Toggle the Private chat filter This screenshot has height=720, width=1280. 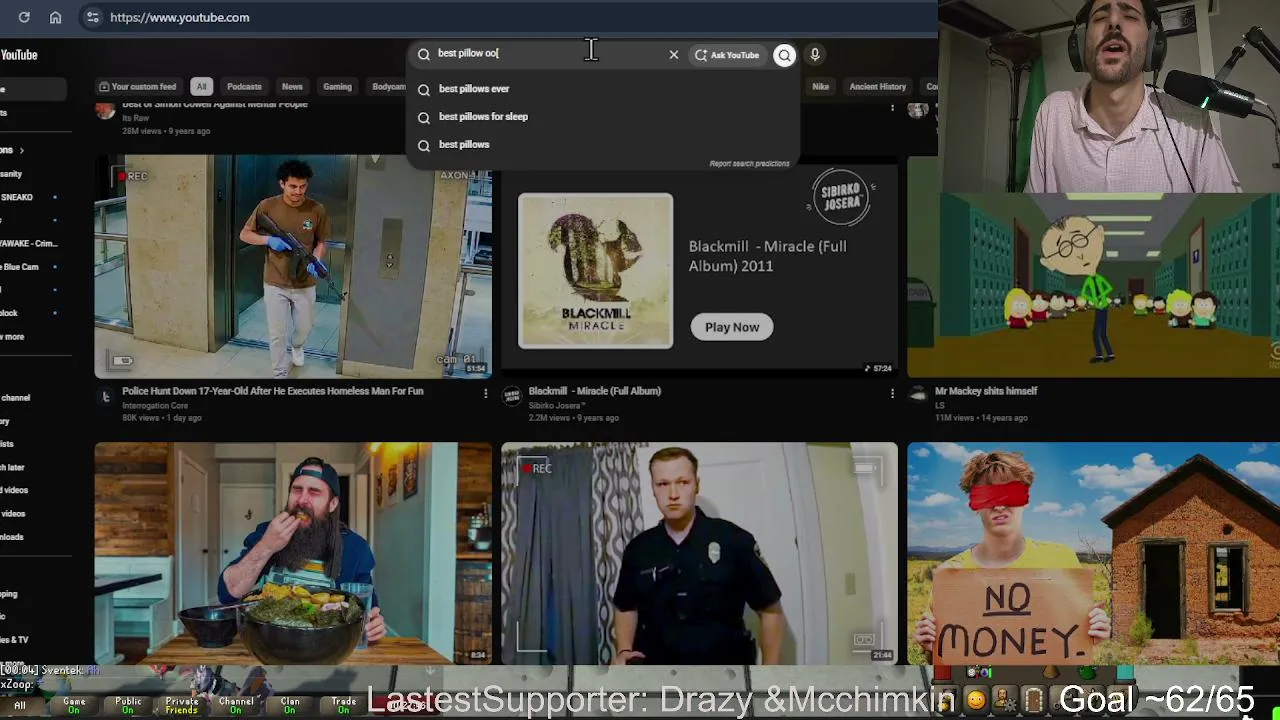[182, 705]
